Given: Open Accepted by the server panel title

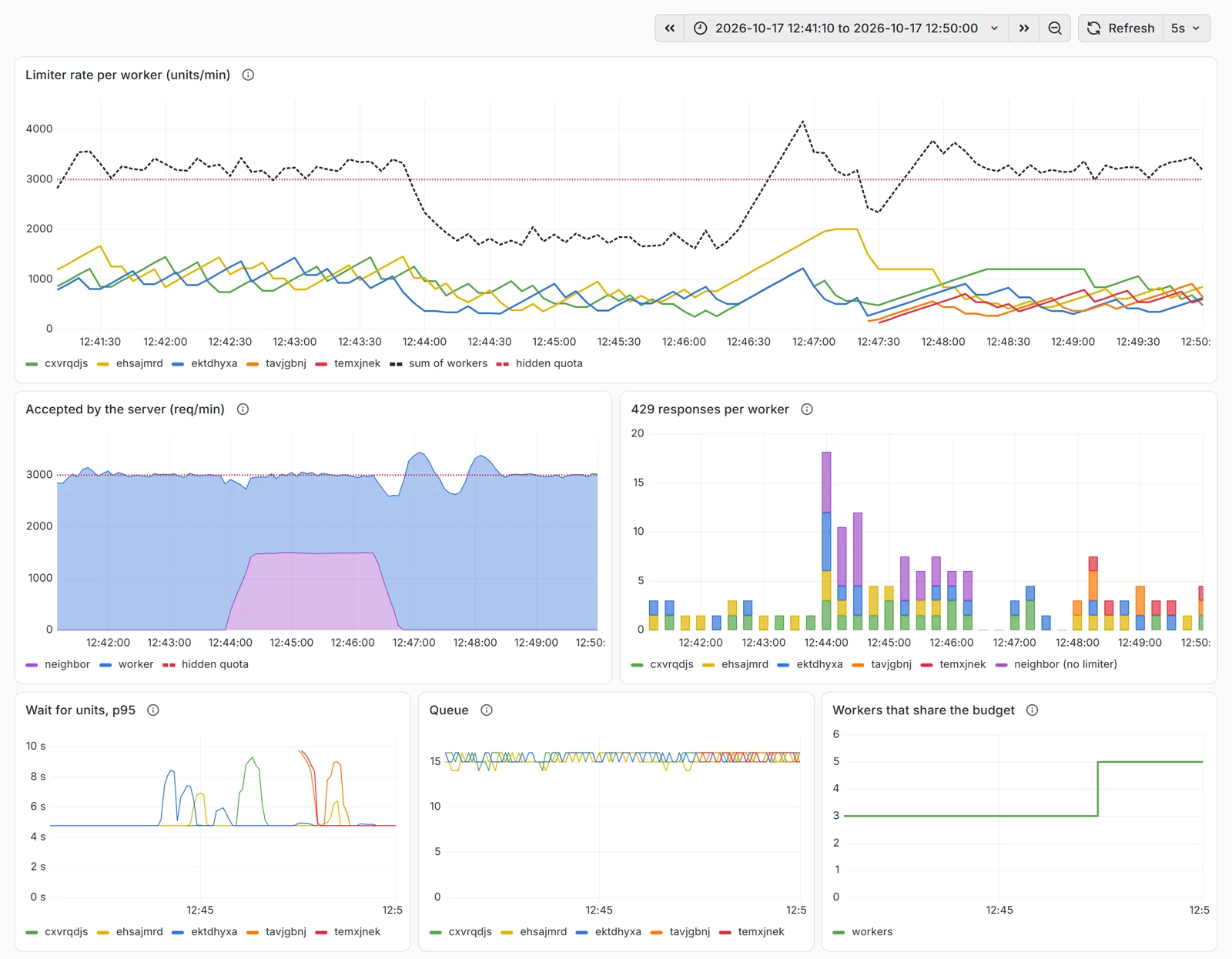Looking at the screenshot, I should click(125, 409).
